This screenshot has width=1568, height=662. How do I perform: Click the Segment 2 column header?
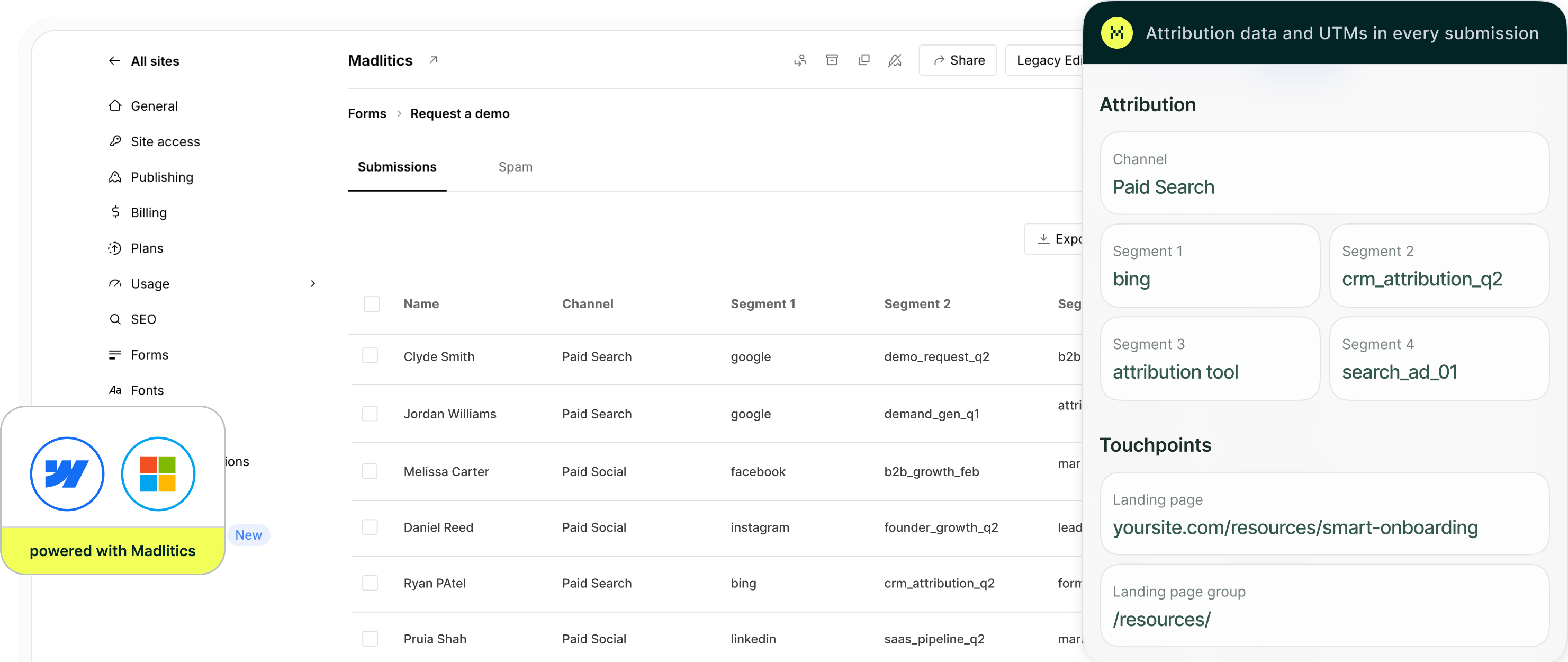coord(917,304)
